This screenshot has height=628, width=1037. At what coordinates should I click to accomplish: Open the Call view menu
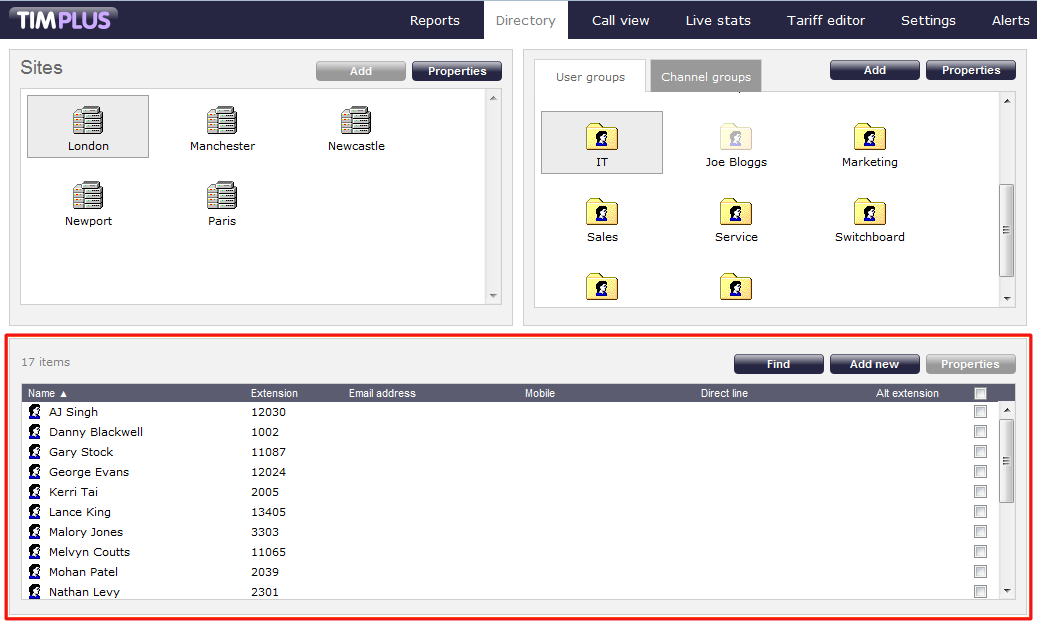[x=620, y=20]
